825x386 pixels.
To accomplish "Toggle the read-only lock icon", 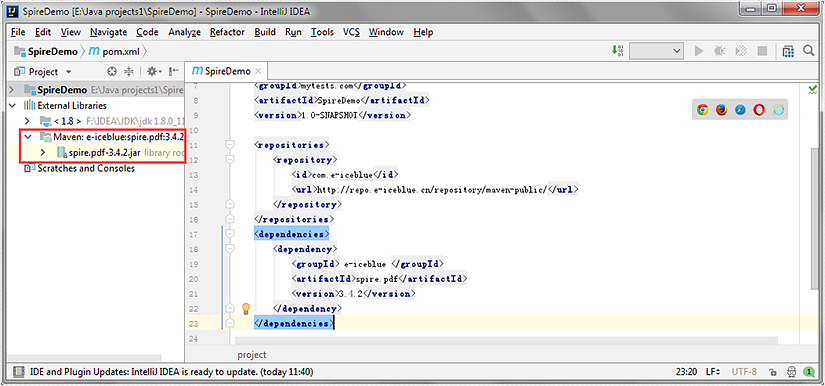I will tap(773, 372).
